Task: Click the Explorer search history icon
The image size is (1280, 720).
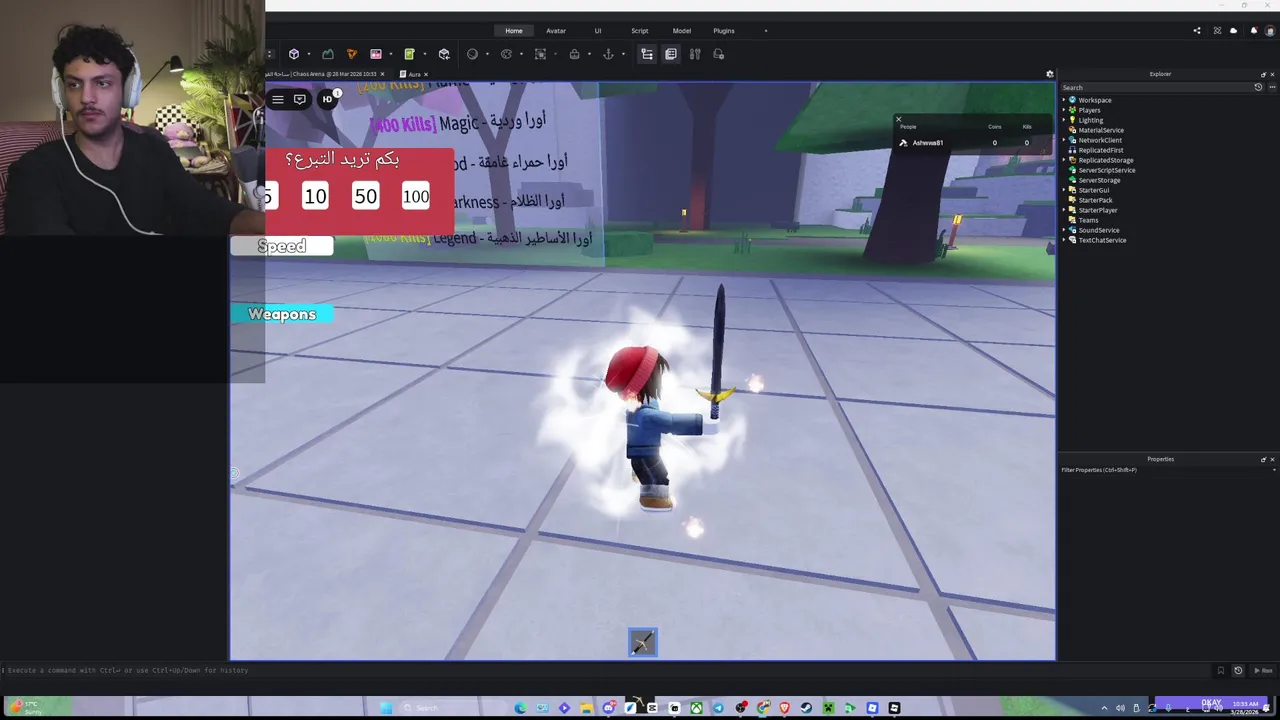Action: pyautogui.click(x=1258, y=87)
